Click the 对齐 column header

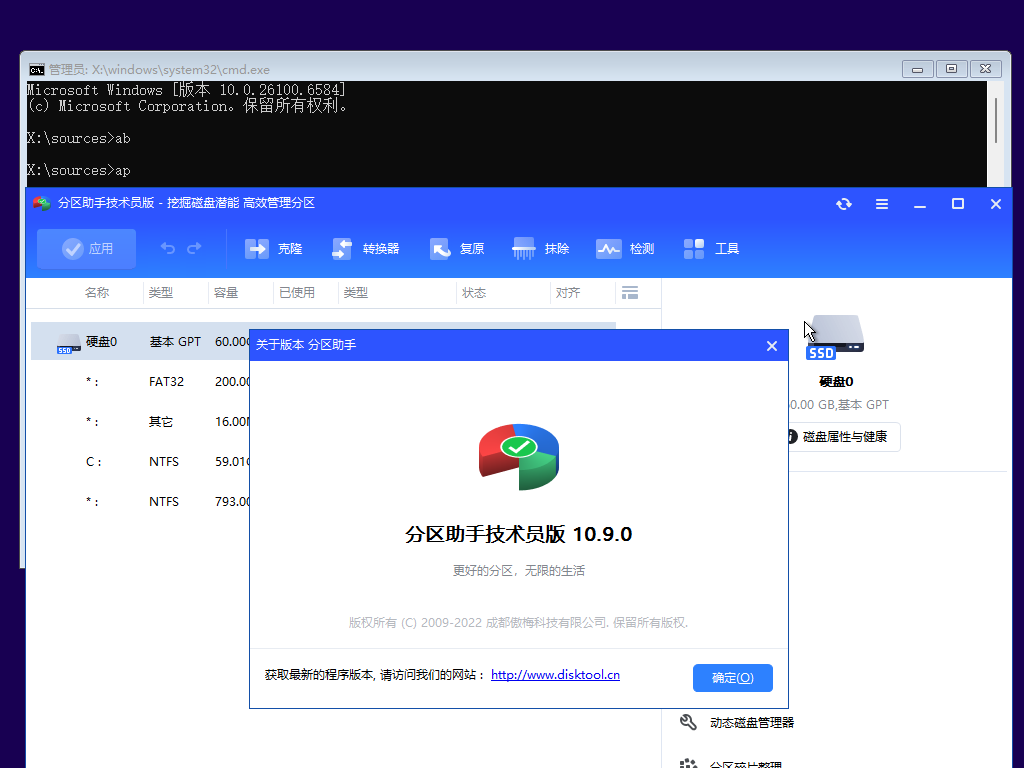tap(568, 293)
